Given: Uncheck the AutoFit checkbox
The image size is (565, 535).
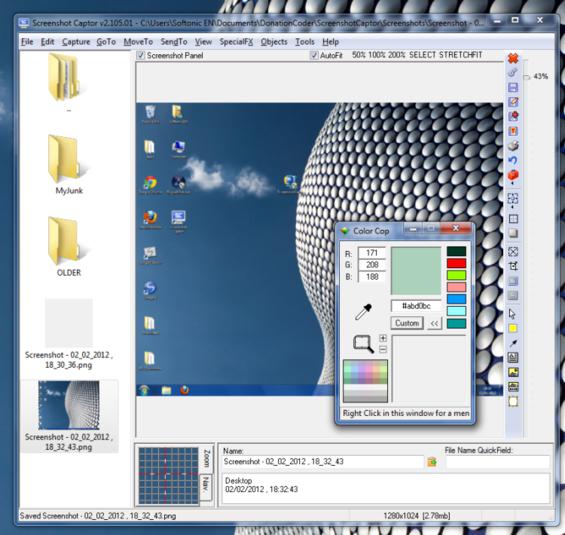Looking at the screenshot, I should (314, 55).
